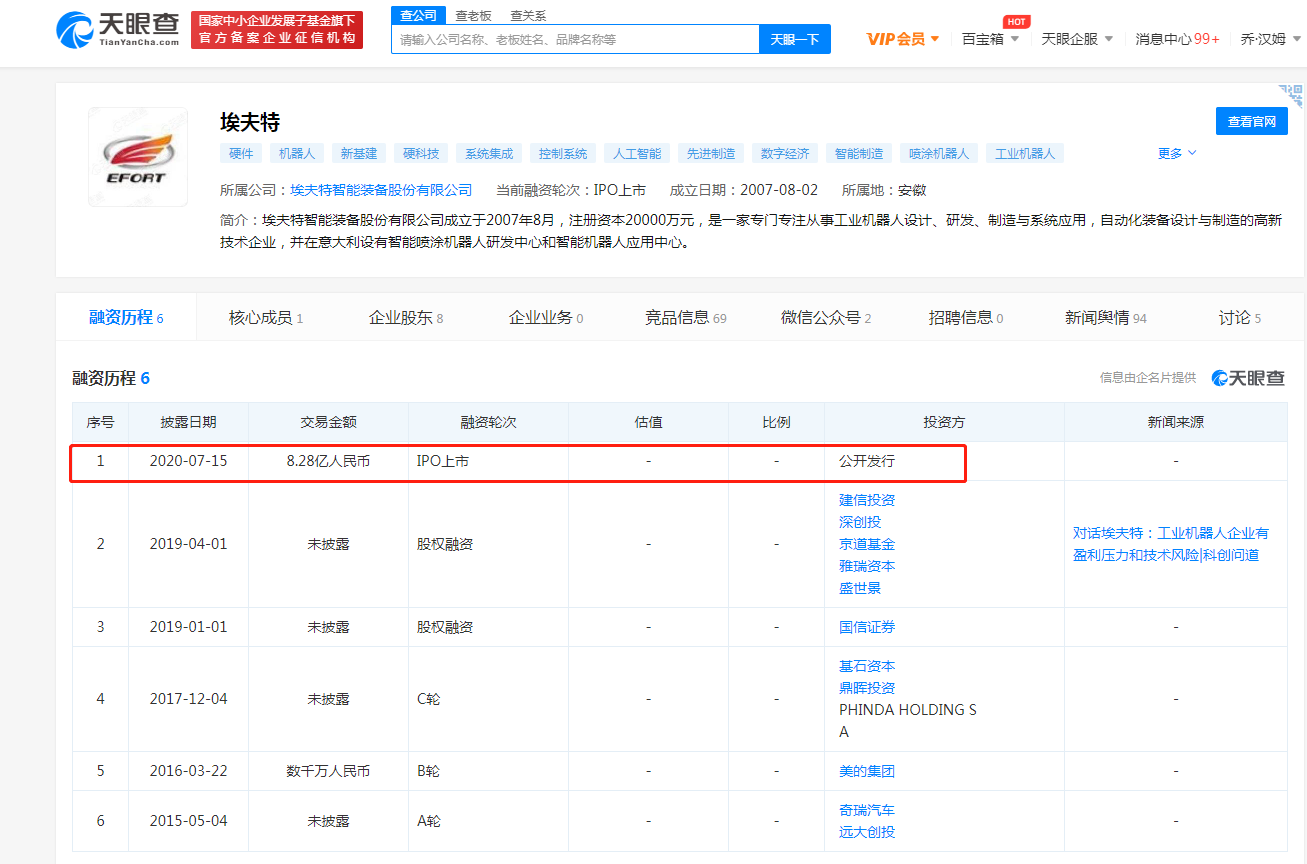
Task: Click the 人工智能 tag
Action: 637,154
